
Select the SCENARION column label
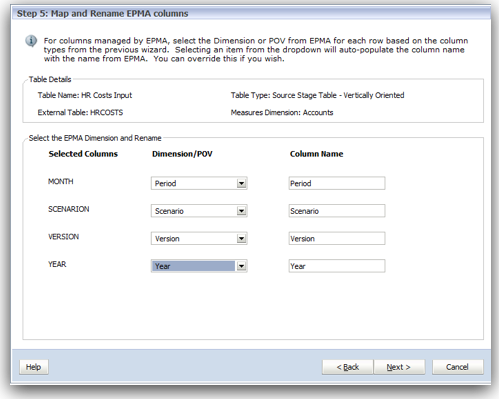(69, 209)
